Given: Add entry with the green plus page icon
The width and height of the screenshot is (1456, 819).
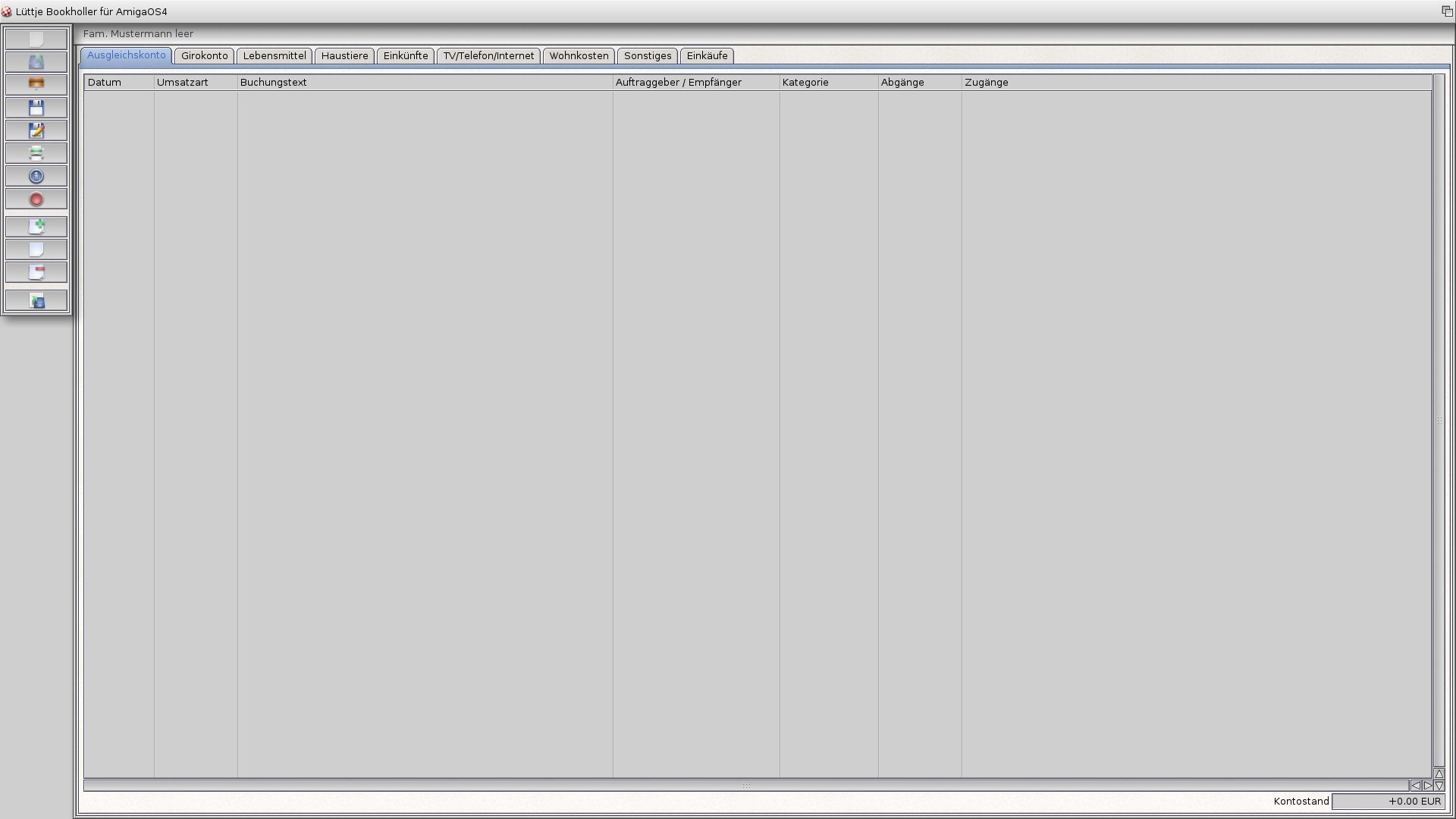Looking at the screenshot, I should tap(36, 226).
